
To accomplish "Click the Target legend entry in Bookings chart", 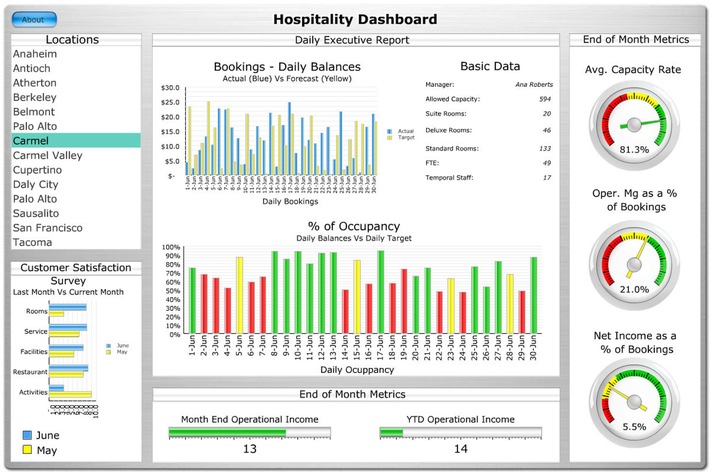I will (401, 137).
